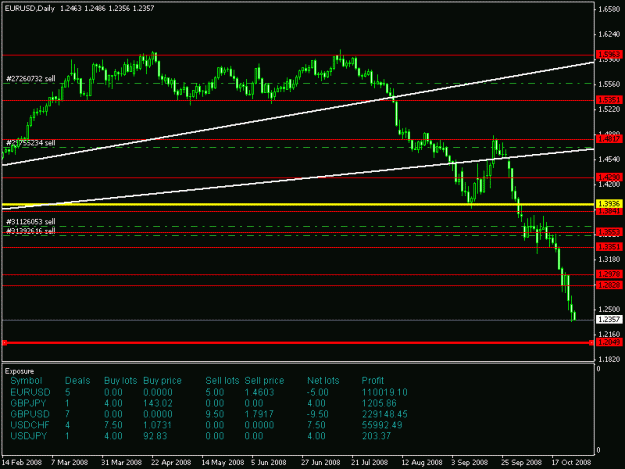Click the Profit column header
This screenshot has height=469, width=625.
click(373, 381)
